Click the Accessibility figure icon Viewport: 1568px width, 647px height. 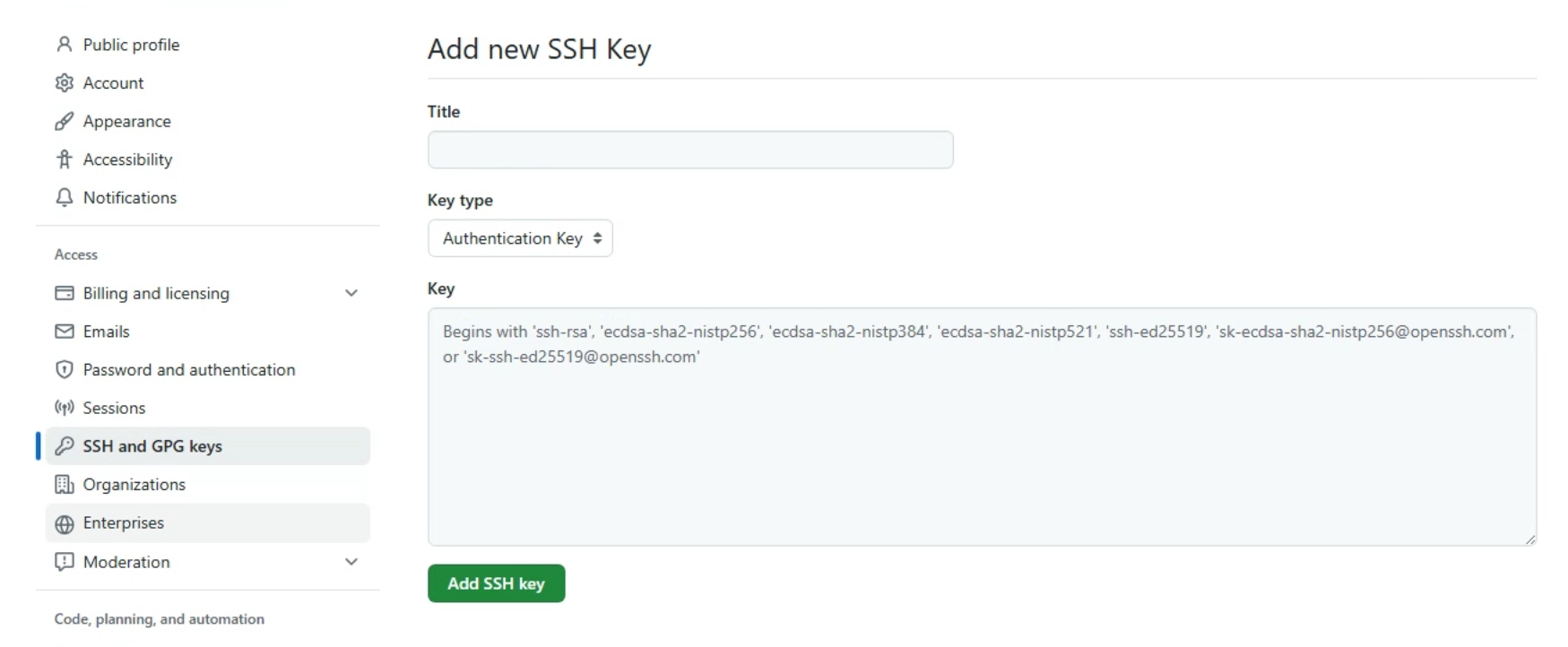(x=64, y=160)
